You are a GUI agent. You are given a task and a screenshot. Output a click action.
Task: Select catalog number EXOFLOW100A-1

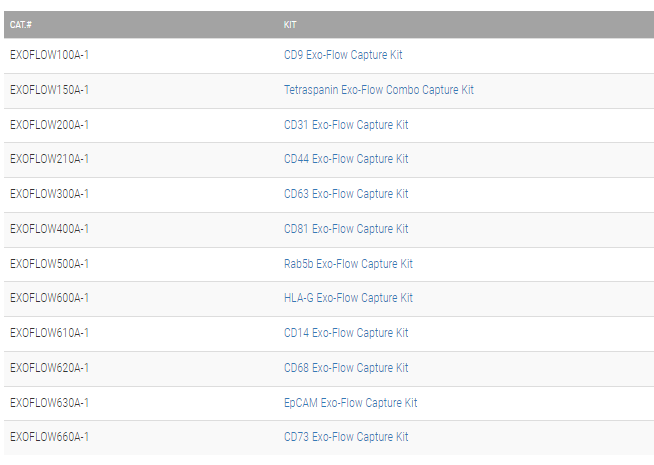49,55
